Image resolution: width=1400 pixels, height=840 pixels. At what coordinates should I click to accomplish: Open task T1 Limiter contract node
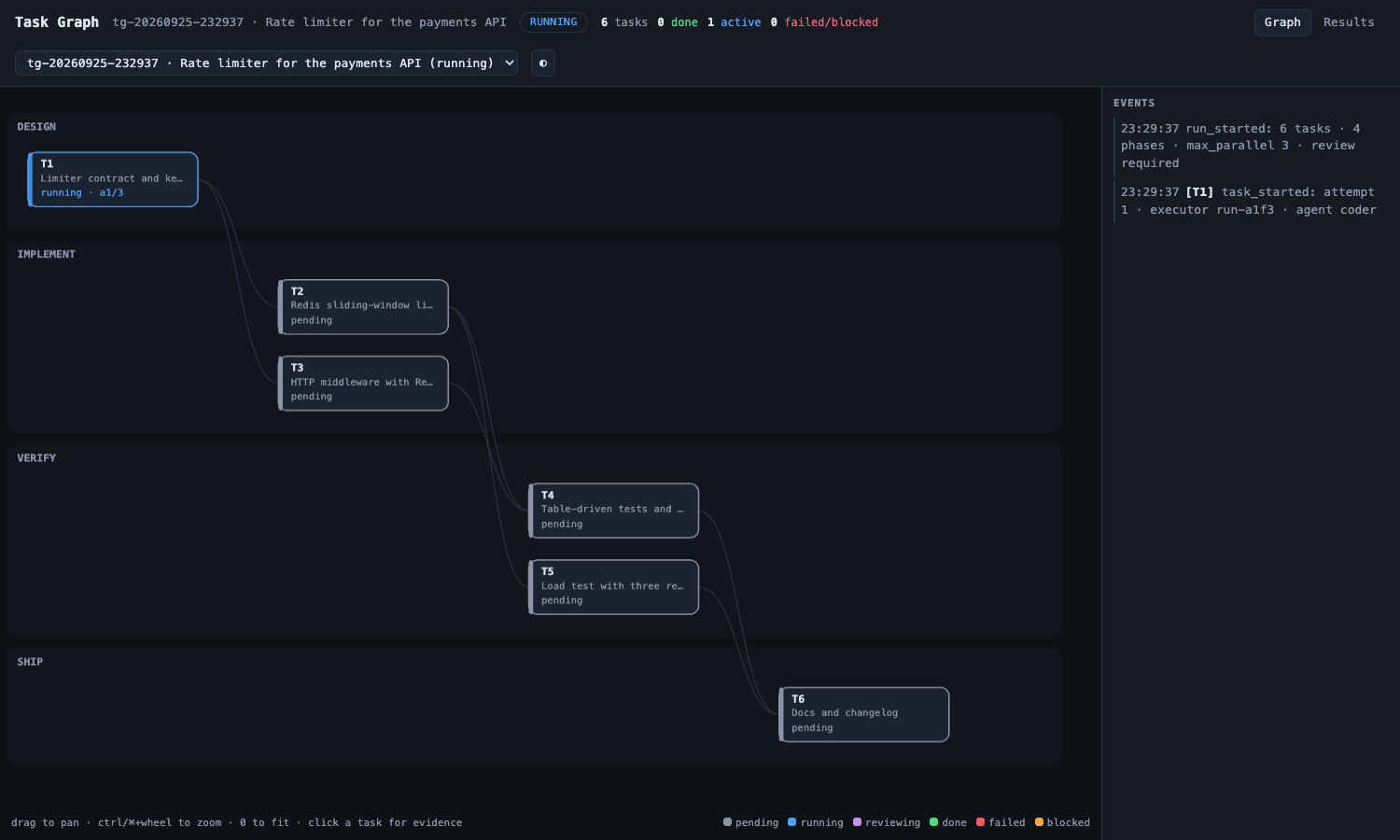(113, 179)
